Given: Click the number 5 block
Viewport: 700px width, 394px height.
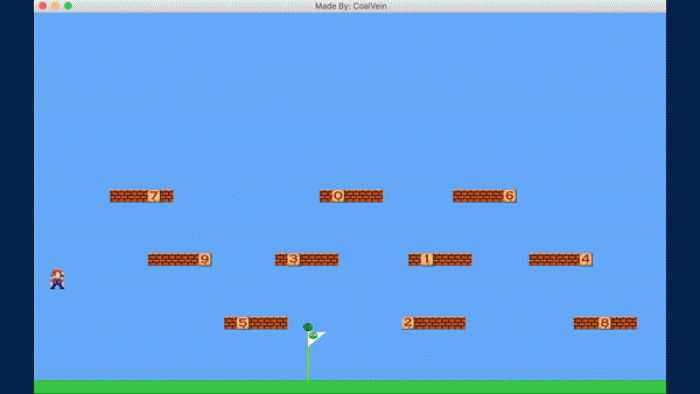Looking at the screenshot, I should 243,323.
